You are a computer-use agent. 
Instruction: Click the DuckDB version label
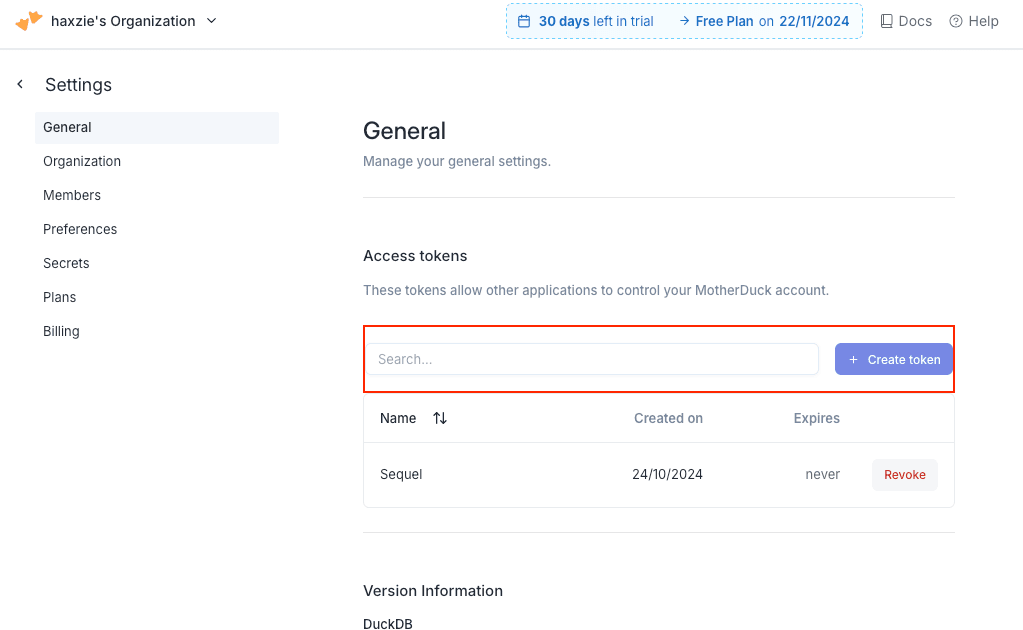click(x=388, y=624)
